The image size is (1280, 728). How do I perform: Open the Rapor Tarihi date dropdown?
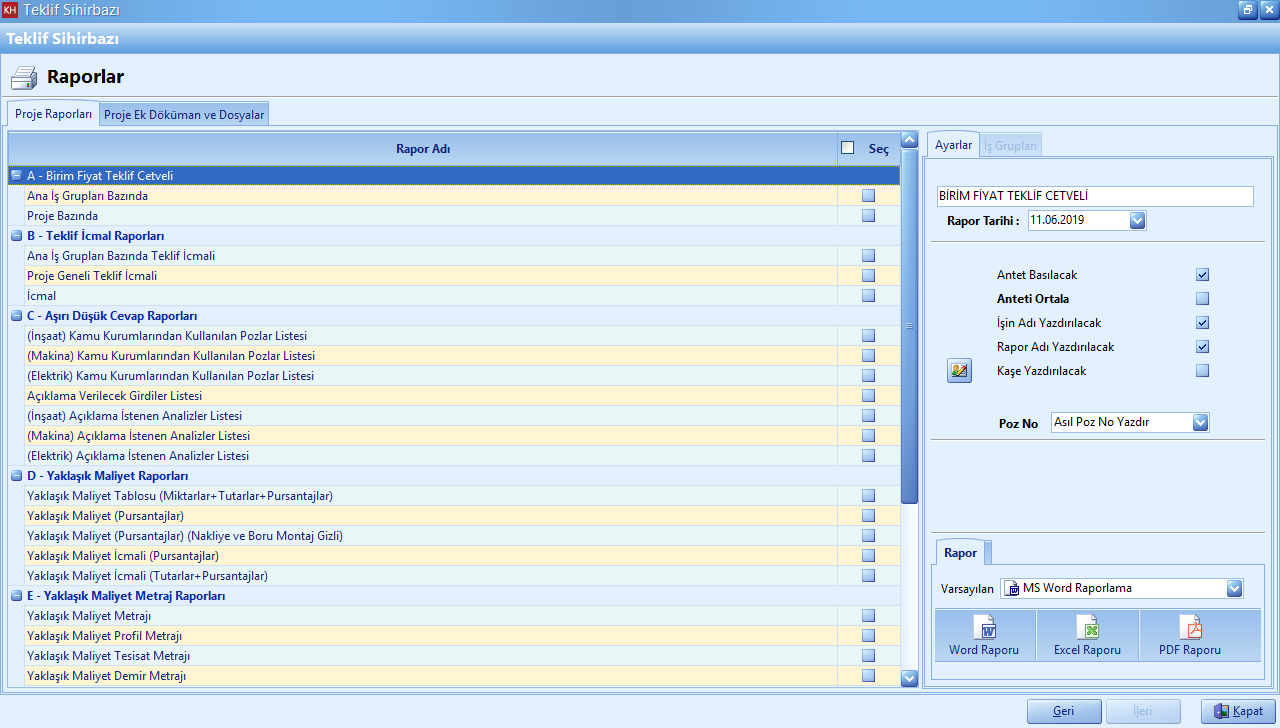1137,221
